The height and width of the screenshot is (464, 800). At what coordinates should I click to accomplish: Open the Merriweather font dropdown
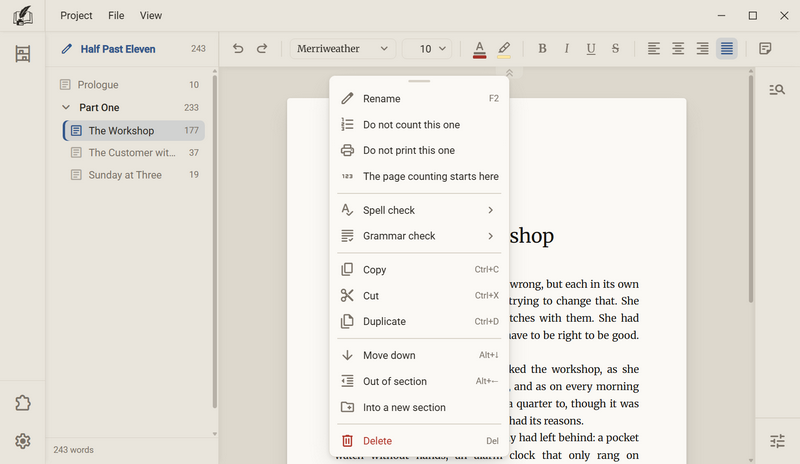[342, 49]
